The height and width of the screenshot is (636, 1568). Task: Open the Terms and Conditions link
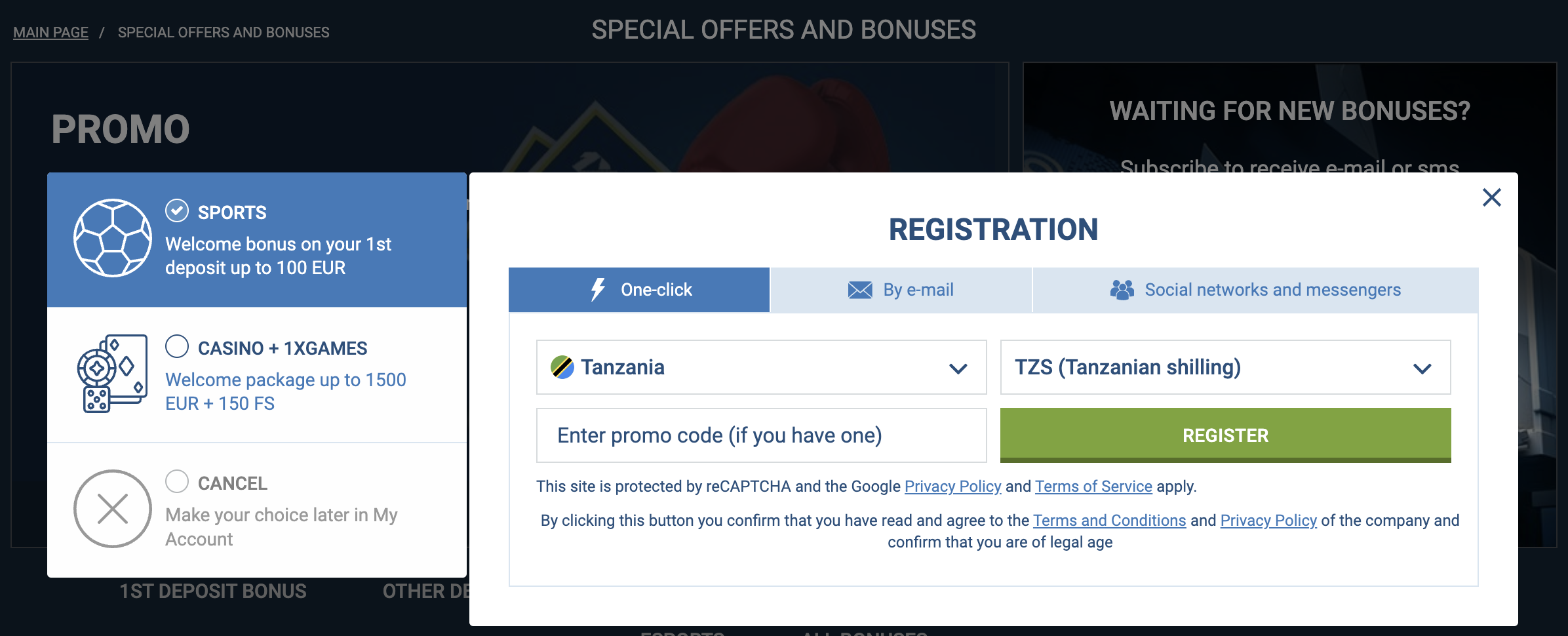(1109, 520)
